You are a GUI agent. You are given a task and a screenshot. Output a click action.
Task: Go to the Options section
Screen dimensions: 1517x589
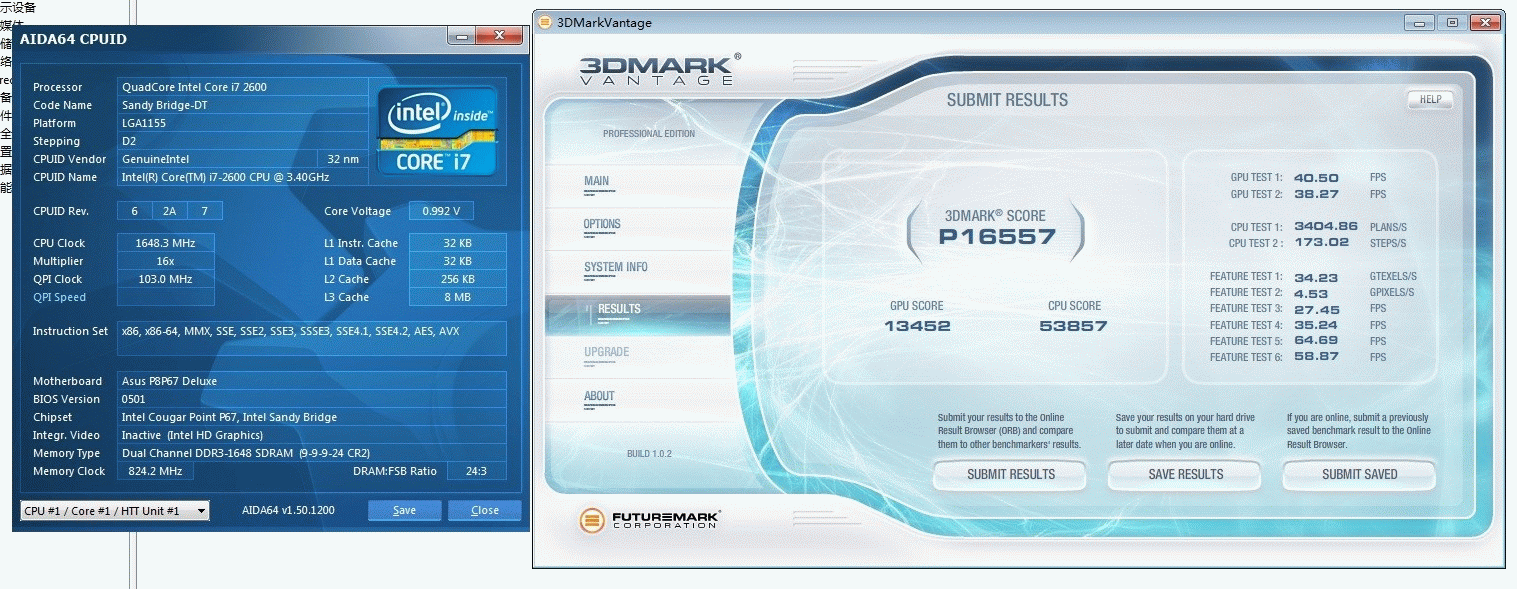pyautogui.click(x=602, y=224)
